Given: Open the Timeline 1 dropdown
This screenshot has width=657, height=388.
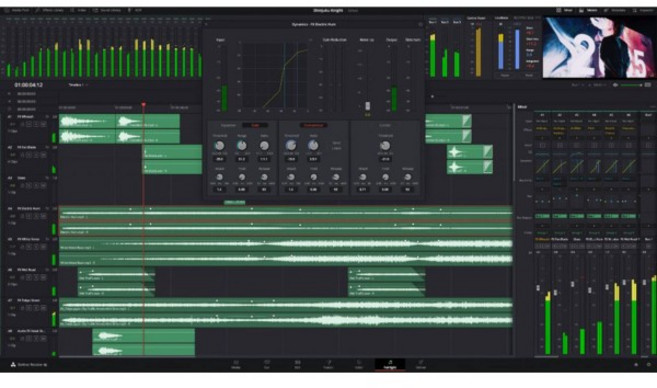Looking at the screenshot, I should [78, 85].
